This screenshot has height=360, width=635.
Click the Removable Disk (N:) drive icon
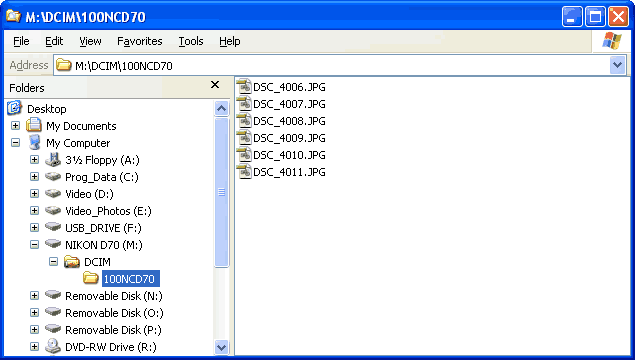[53, 295]
